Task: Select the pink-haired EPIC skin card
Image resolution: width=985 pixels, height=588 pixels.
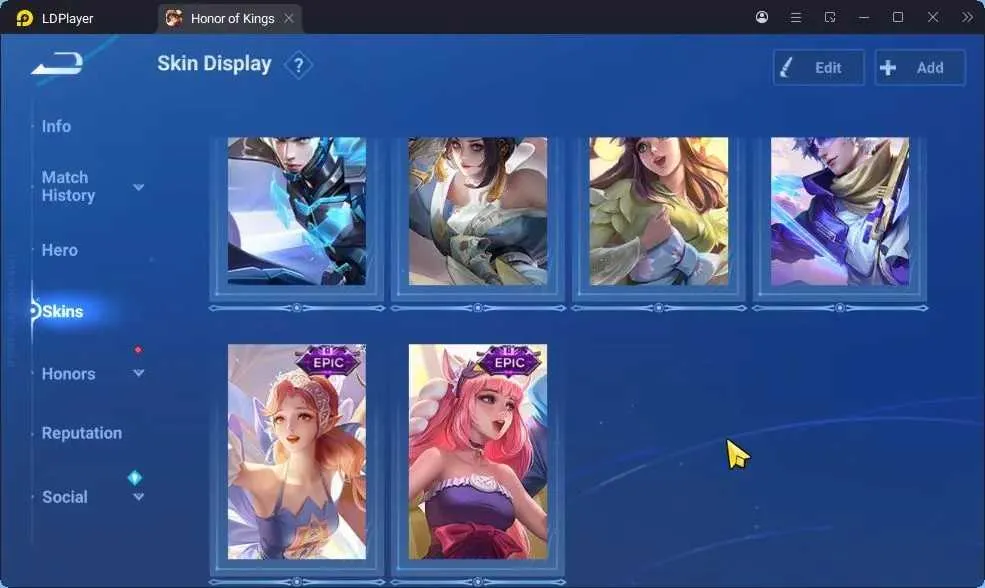Action: click(477, 452)
